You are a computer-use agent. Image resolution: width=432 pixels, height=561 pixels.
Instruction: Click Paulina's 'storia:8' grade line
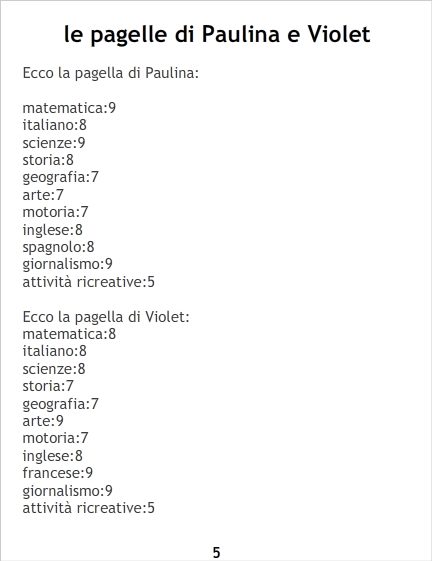pos(48,160)
